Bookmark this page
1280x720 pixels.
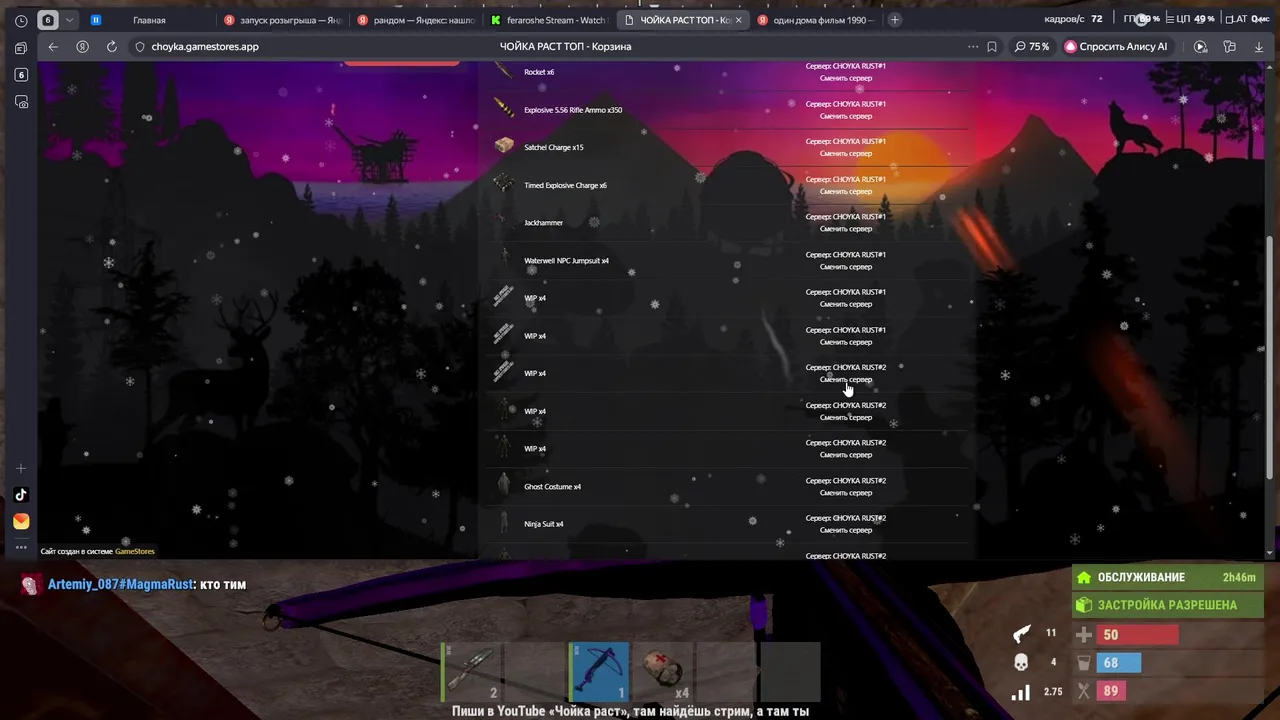[992, 46]
